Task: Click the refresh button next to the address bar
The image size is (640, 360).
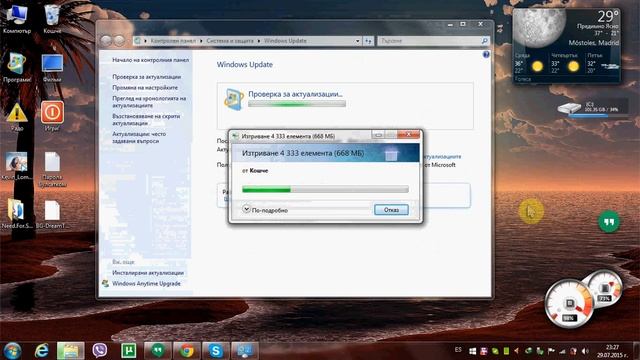Action: pyautogui.click(x=368, y=41)
